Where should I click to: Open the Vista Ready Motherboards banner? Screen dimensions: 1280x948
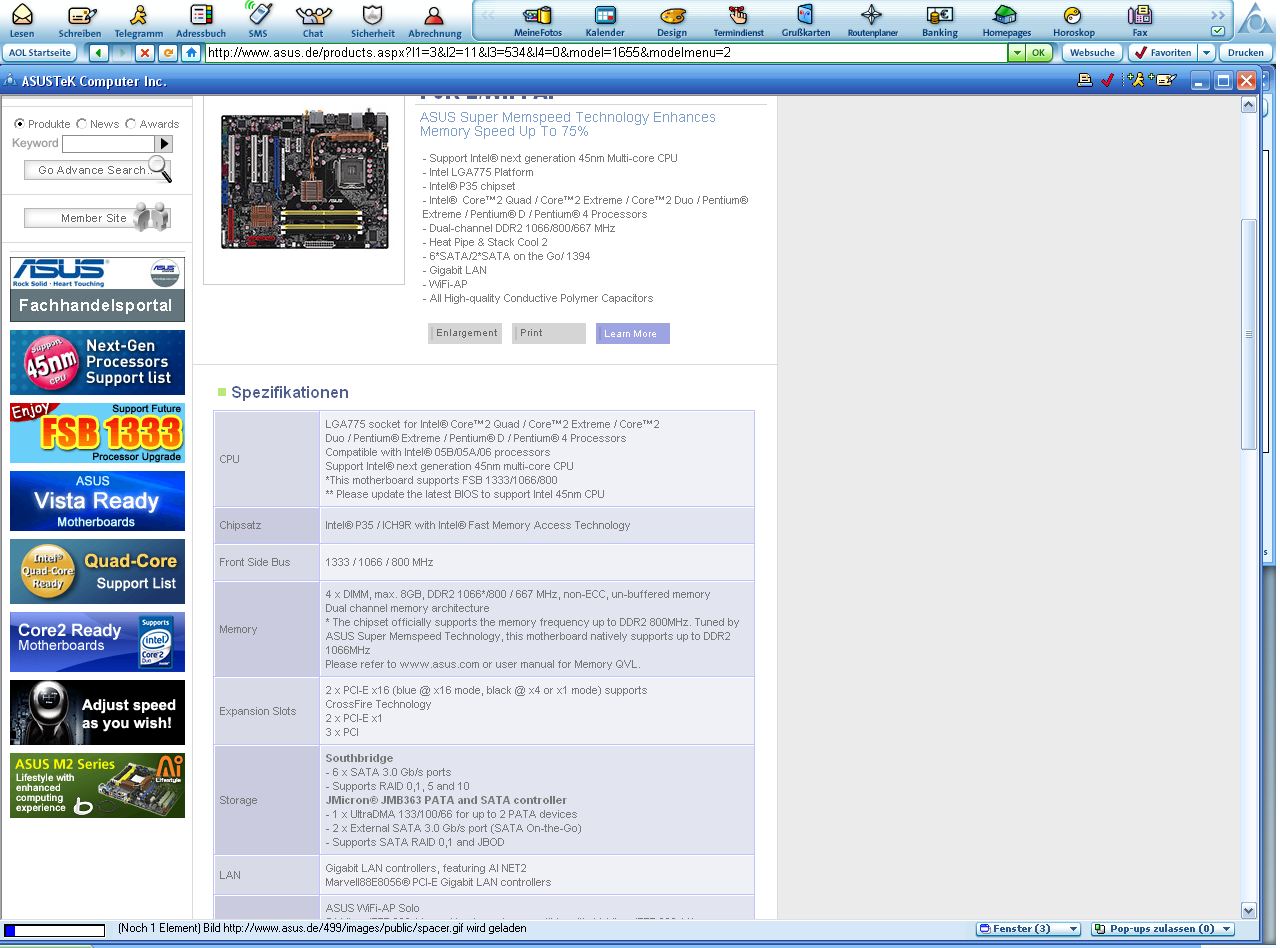[x=97, y=501]
